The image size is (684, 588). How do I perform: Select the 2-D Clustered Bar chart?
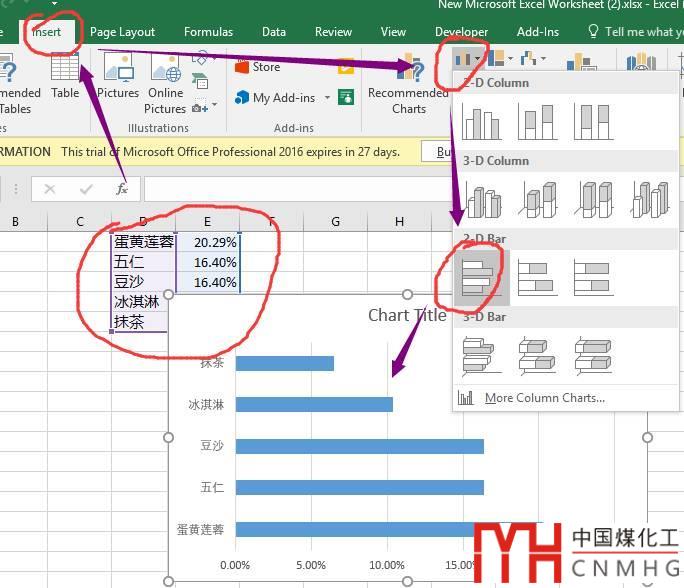coord(481,278)
